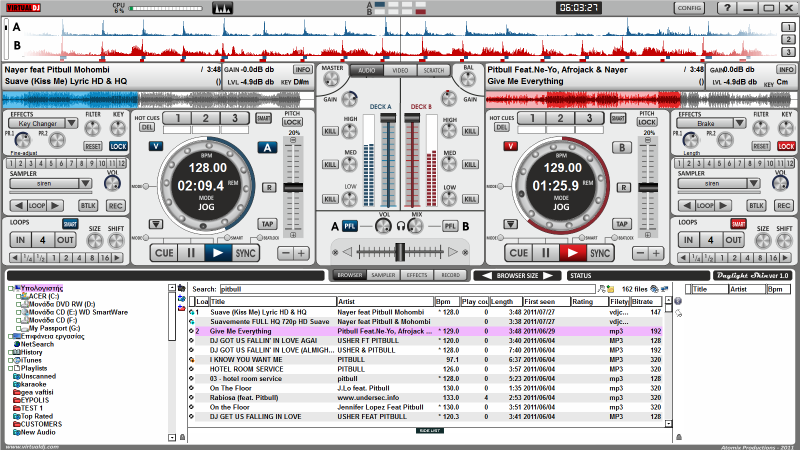Toggle deck A pitch LOCK

pos(292,122)
